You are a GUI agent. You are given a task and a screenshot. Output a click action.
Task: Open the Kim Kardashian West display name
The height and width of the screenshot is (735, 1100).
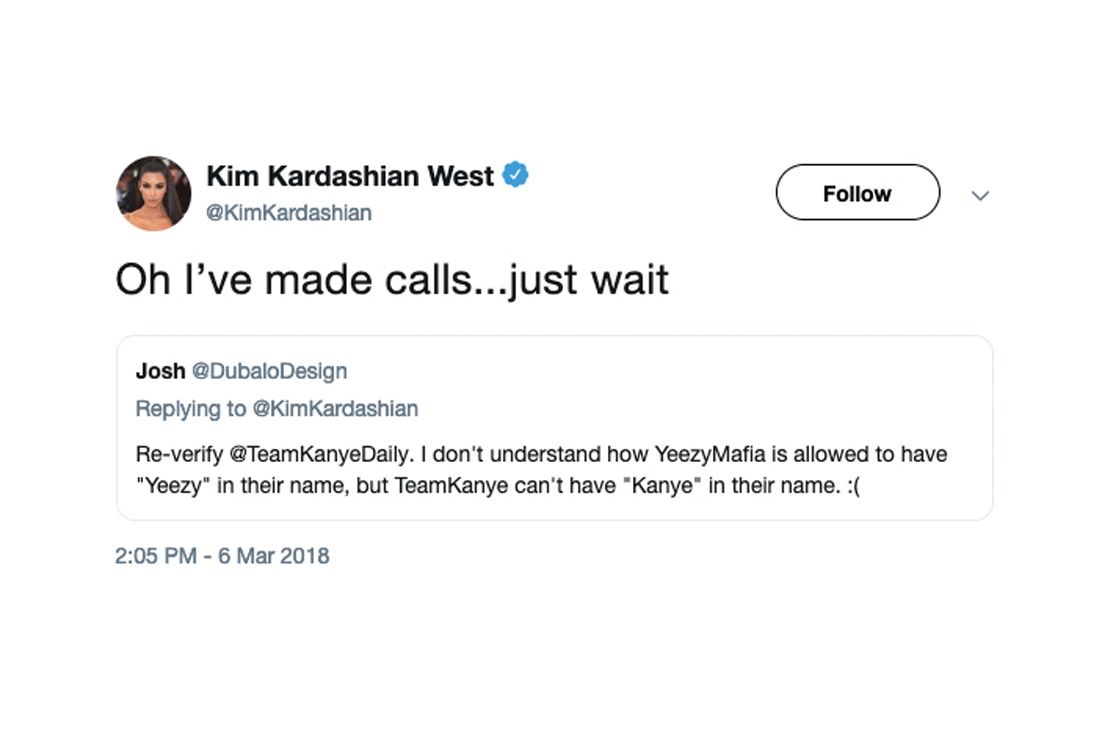(x=350, y=176)
